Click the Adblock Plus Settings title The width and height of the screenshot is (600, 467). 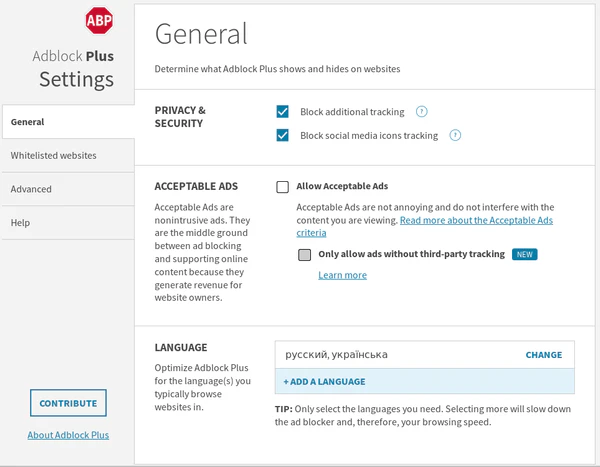(76, 68)
